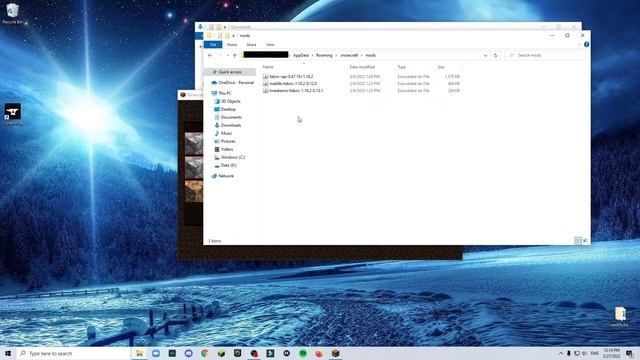Switch to details view layout icon
The height and width of the screenshot is (360, 640).
point(578,241)
